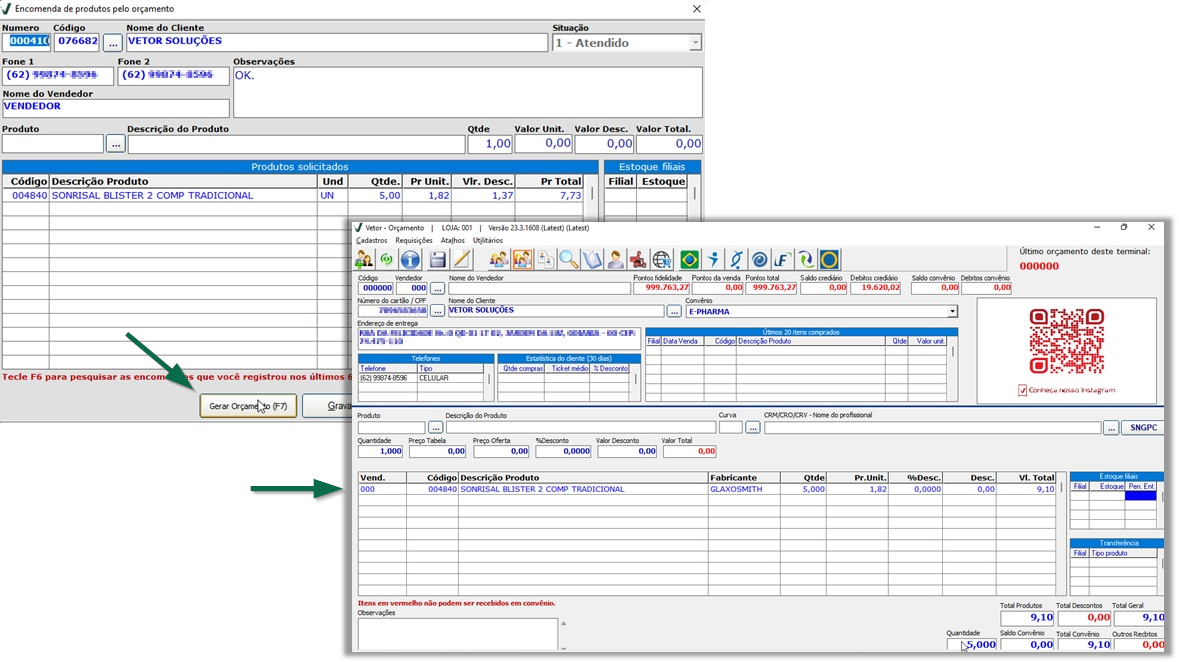Open the Cadastros menu
Viewport: 1179px width, 662px height.
point(371,241)
